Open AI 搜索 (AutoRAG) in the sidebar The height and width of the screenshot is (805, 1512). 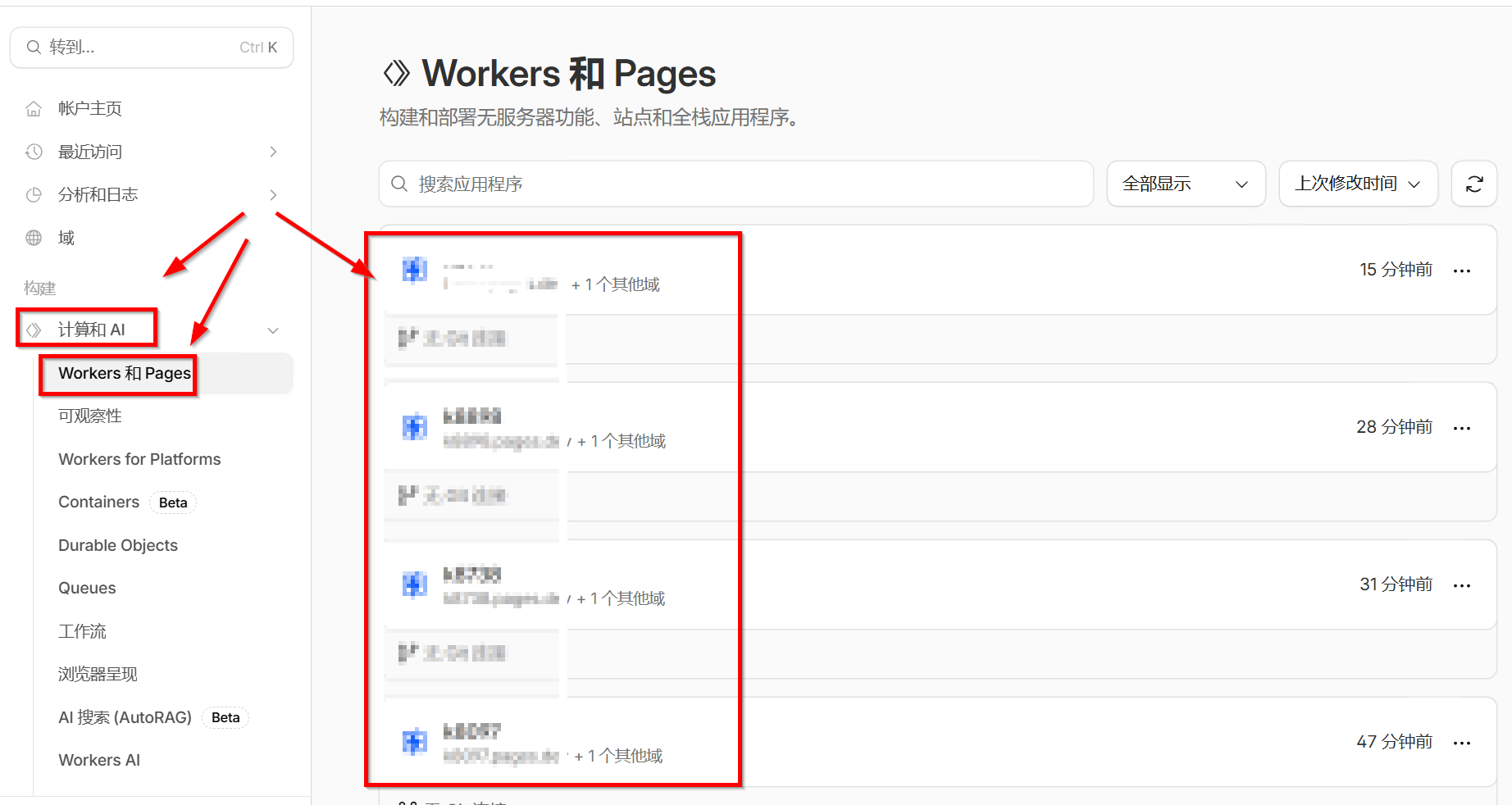pyautogui.click(x=125, y=717)
